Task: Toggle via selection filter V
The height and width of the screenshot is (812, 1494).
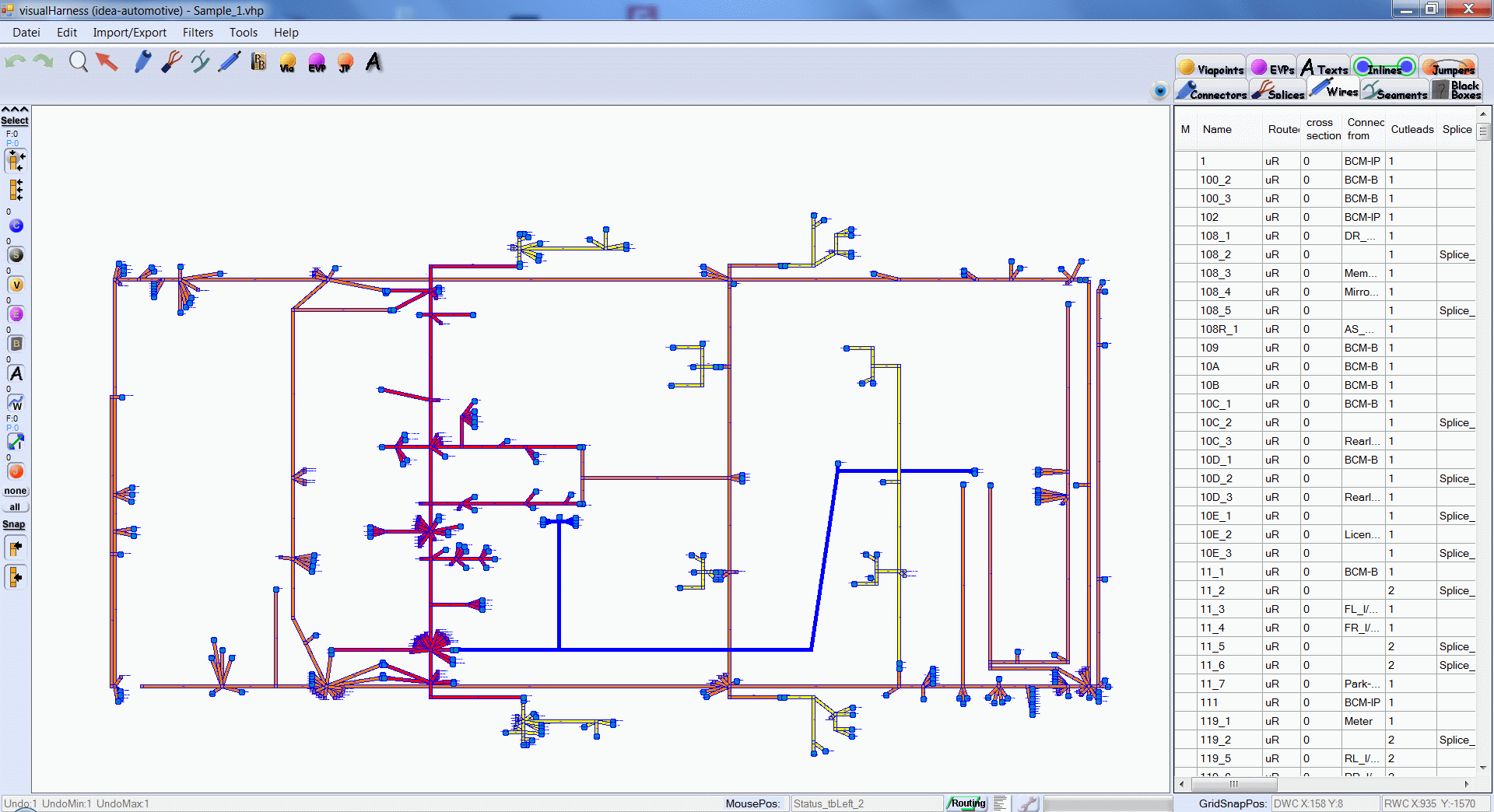Action: point(16,285)
